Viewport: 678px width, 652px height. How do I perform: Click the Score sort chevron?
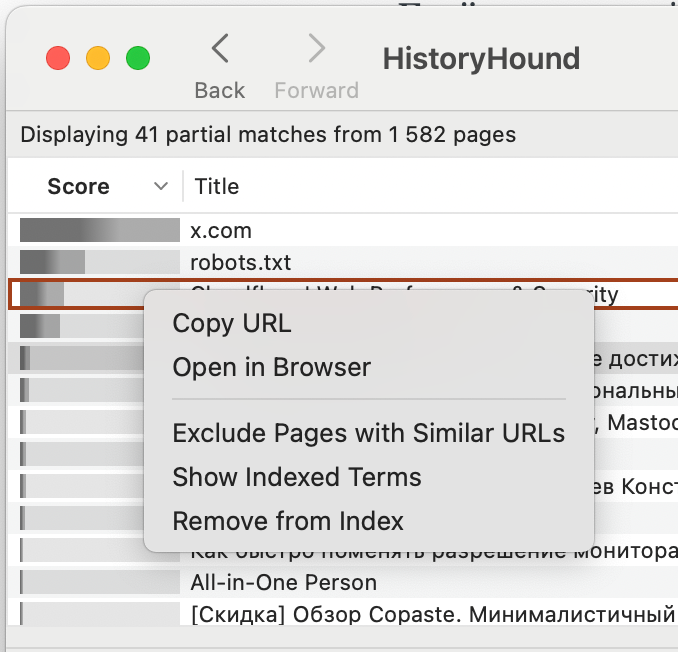tap(161, 186)
